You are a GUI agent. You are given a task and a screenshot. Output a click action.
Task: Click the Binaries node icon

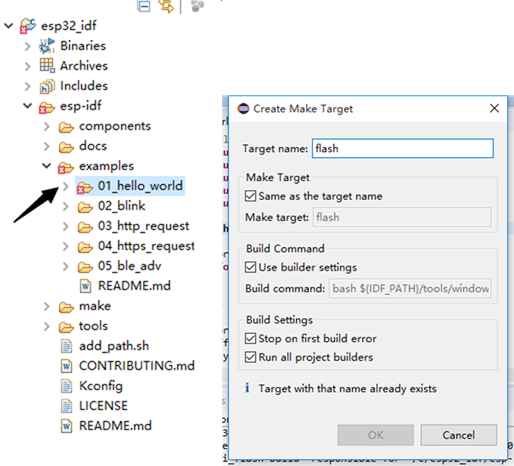(47, 46)
